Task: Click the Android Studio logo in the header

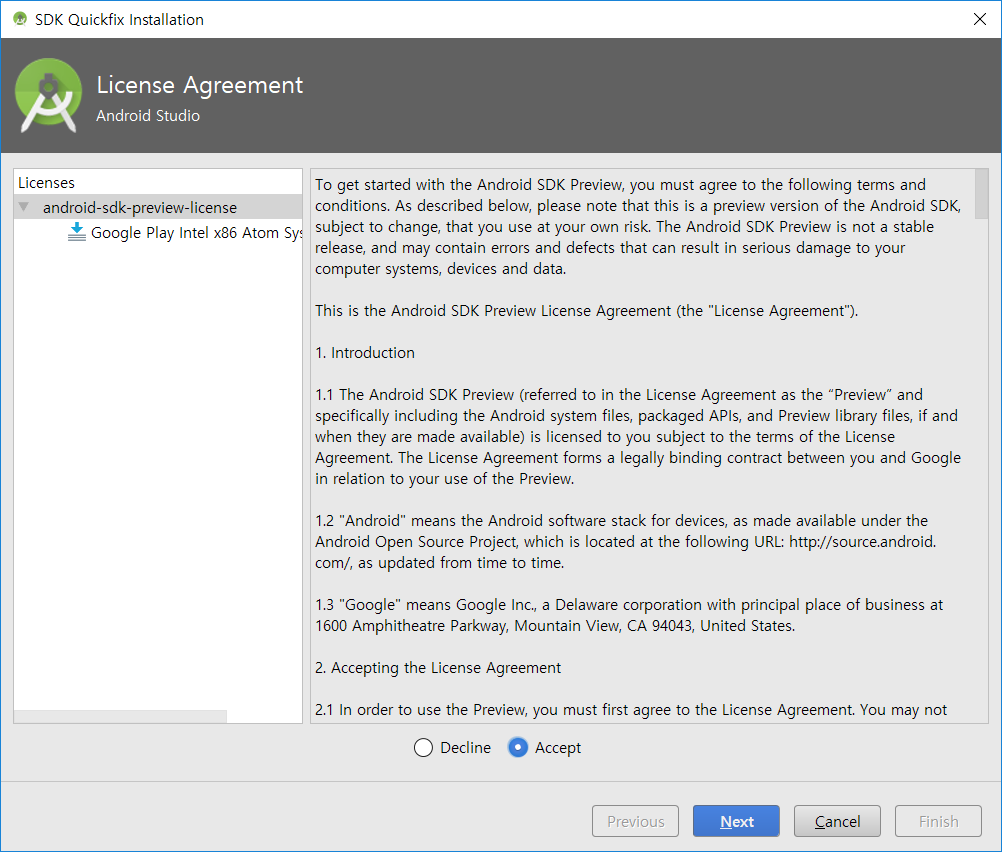Action: (x=49, y=95)
